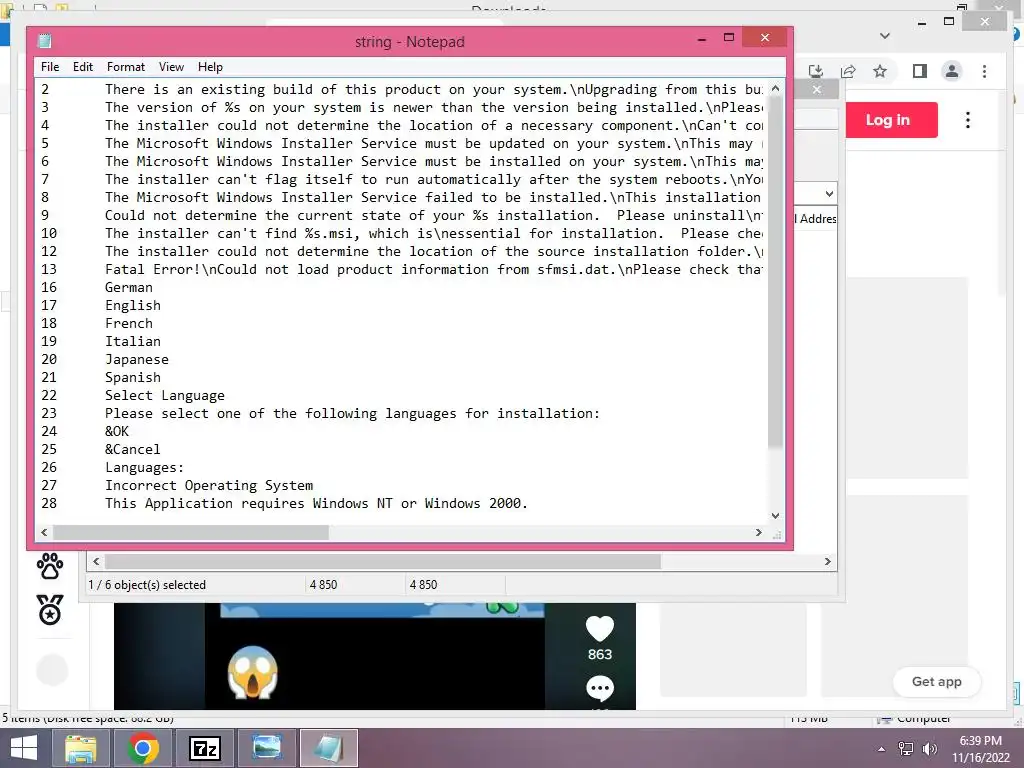
Task: Click Notepad vertical scrollbar down arrow
Action: tap(775, 515)
